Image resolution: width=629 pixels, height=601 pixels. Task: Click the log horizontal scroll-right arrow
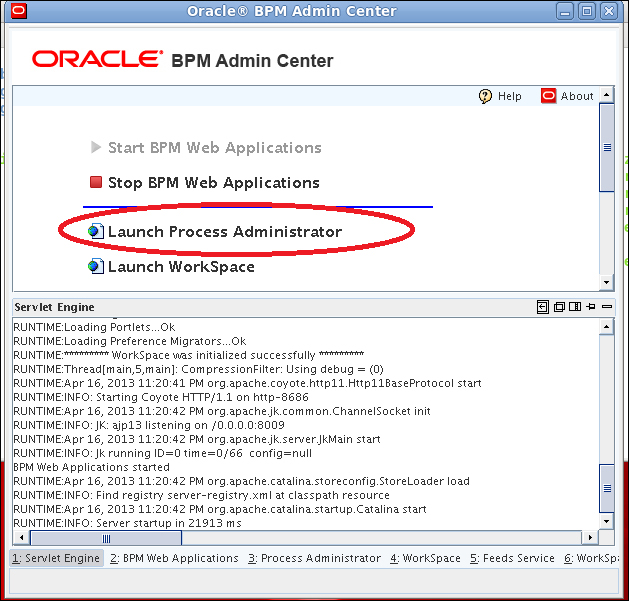[x=590, y=538]
